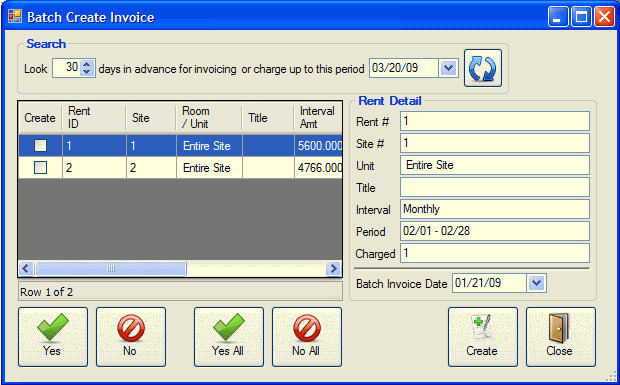Open the charge period date dropdown 03/20/09
This screenshot has height=385, width=620.
(448, 68)
